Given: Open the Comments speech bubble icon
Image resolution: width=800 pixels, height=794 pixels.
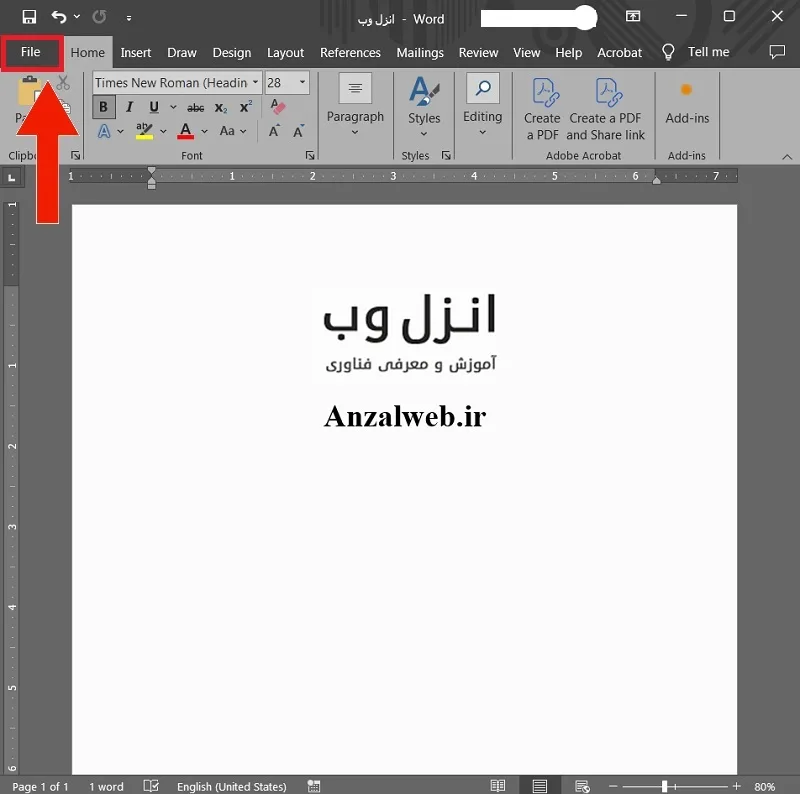Looking at the screenshot, I should point(777,52).
